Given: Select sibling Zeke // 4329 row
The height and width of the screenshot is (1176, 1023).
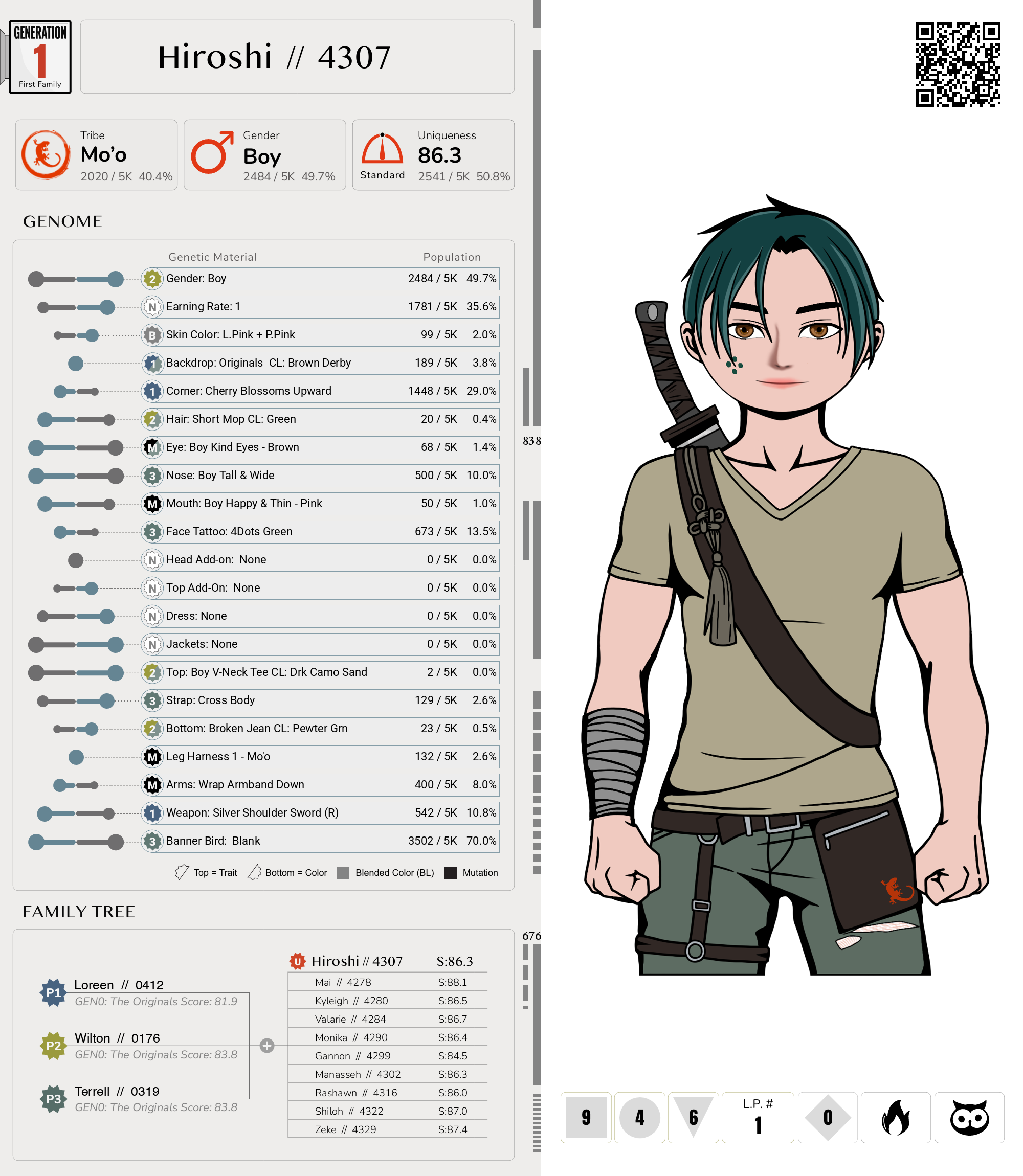Looking at the screenshot, I should point(387,1129).
